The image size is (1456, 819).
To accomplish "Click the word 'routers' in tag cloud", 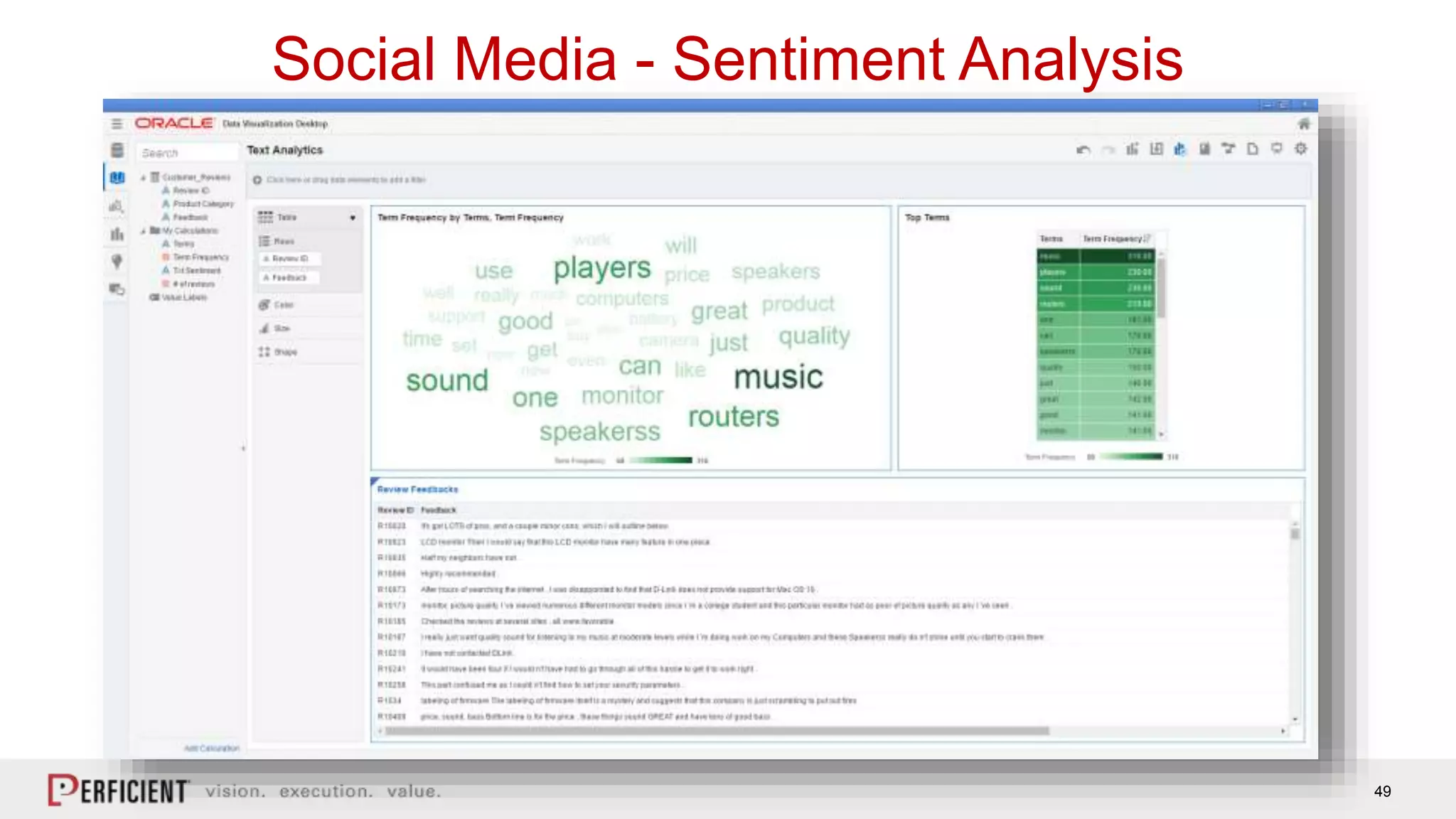I will 734,417.
